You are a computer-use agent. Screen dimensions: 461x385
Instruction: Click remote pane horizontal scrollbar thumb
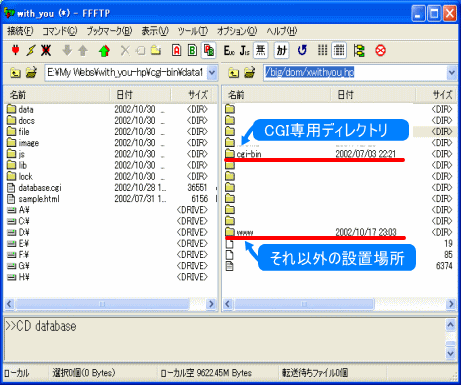(x=304, y=304)
